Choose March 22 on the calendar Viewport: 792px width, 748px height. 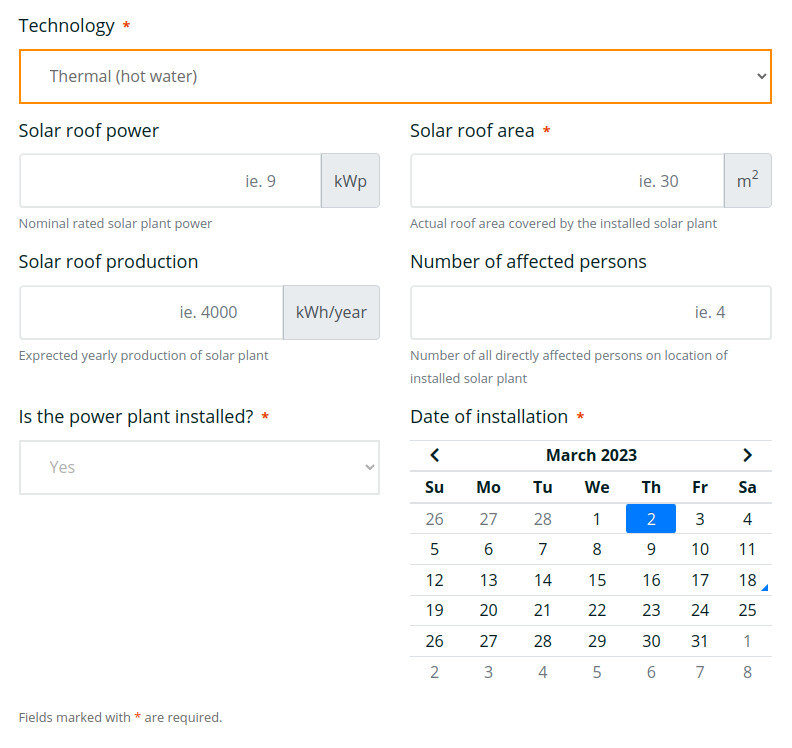[x=597, y=610]
